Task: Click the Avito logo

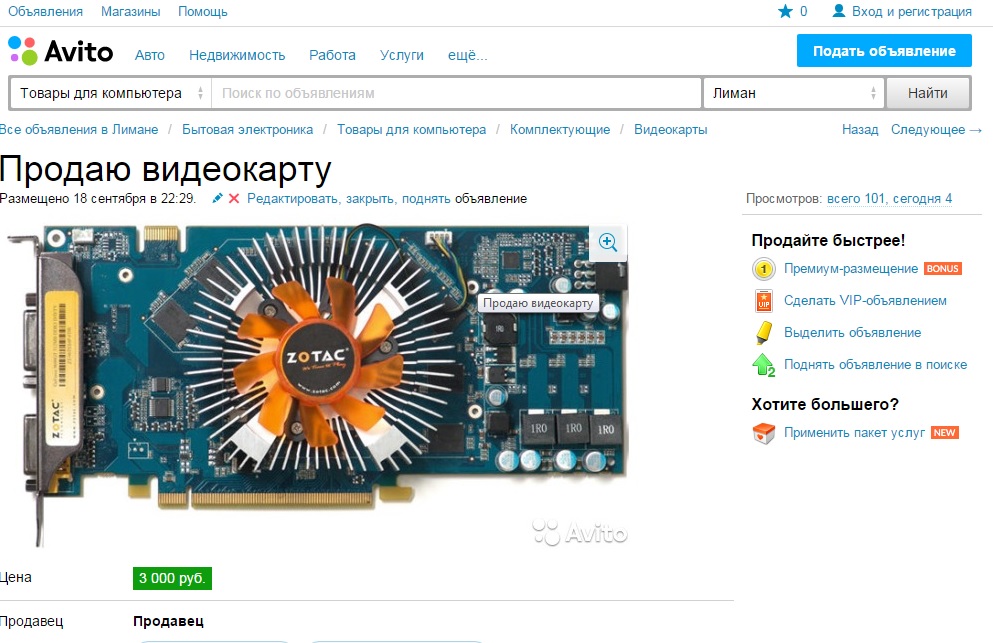Action: pos(60,51)
